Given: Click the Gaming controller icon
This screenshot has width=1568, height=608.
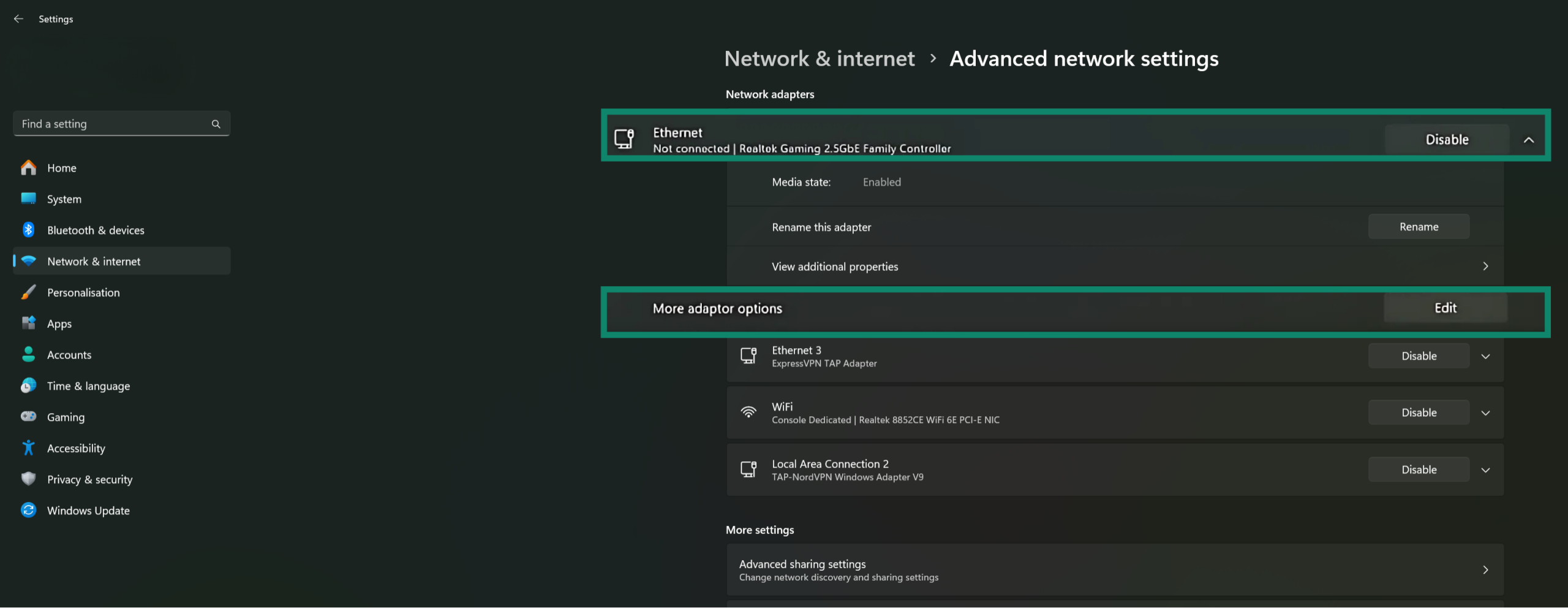Looking at the screenshot, I should [x=28, y=417].
